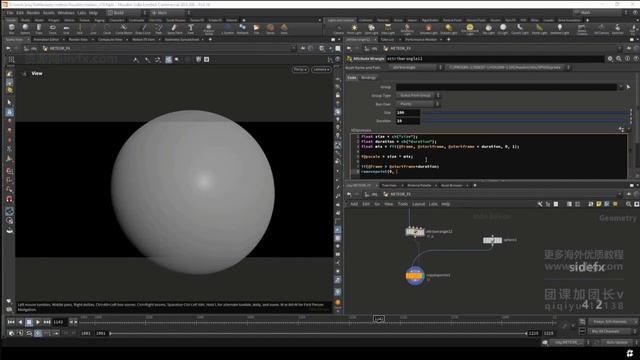
Task: Select the attribwrangle12 node in the network
Action: [415, 232]
